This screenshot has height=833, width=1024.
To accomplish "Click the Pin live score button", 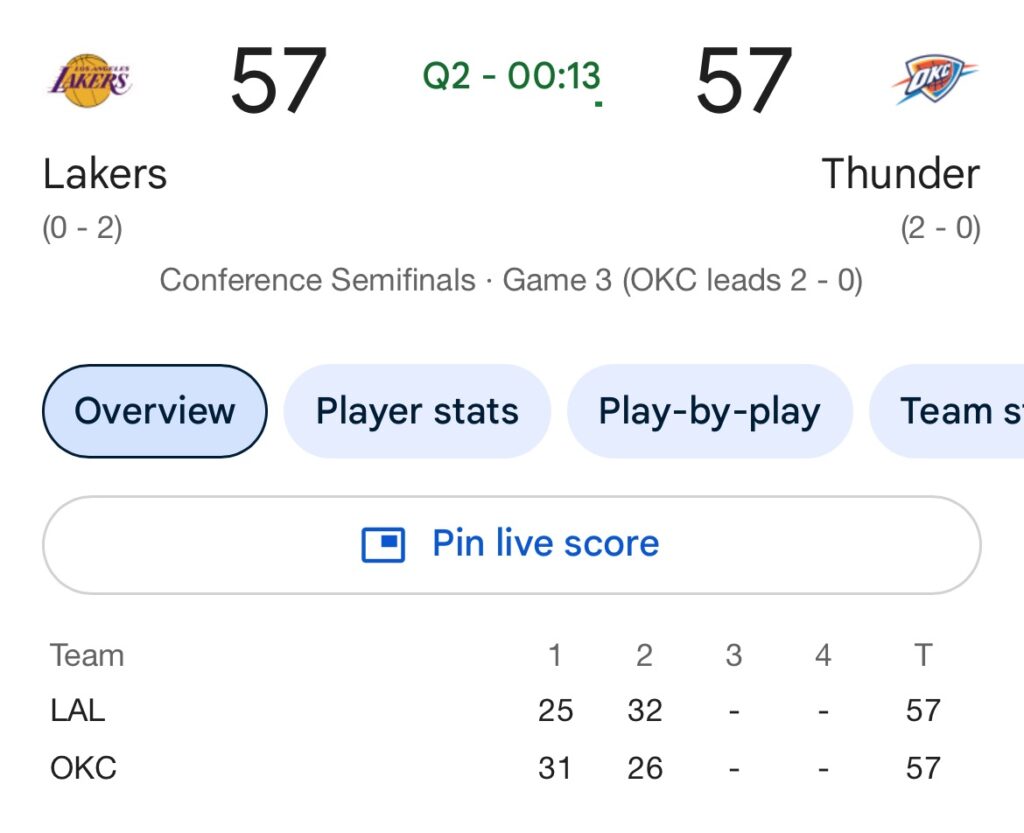I will 512,545.
